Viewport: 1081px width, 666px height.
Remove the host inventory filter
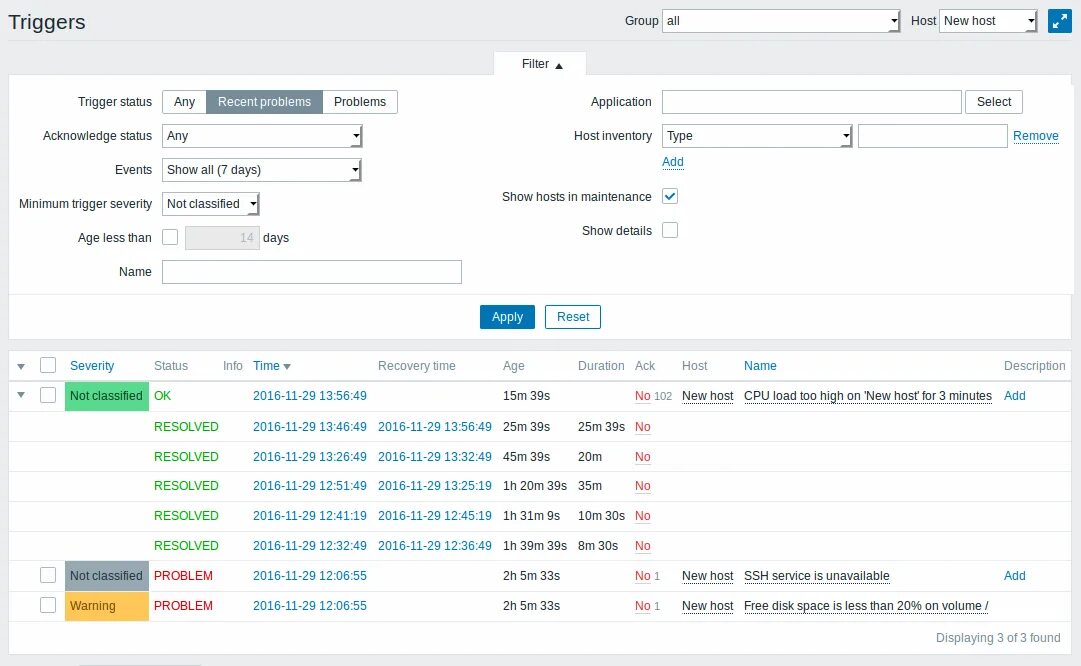coord(1035,136)
